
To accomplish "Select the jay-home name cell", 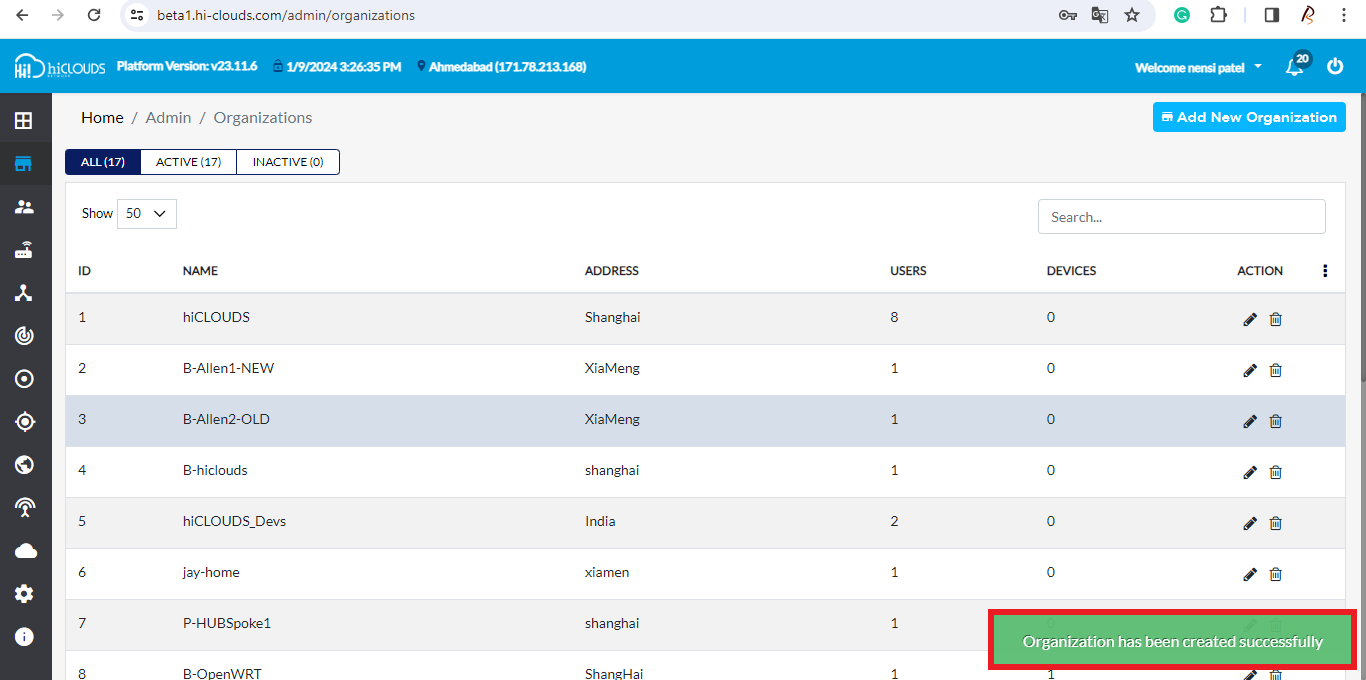I will (x=211, y=572).
